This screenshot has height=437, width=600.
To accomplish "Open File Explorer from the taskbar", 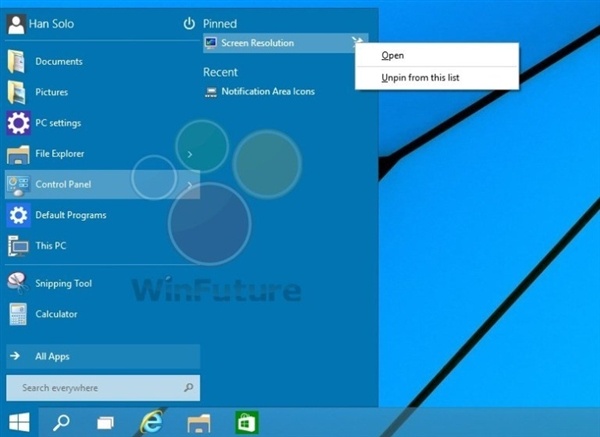I will click(199, 423).
